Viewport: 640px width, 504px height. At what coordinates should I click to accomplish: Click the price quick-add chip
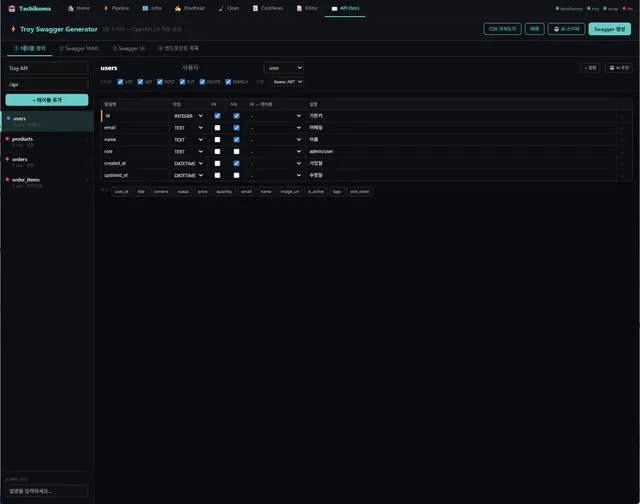pyautogui.click(x=202, y=191)
